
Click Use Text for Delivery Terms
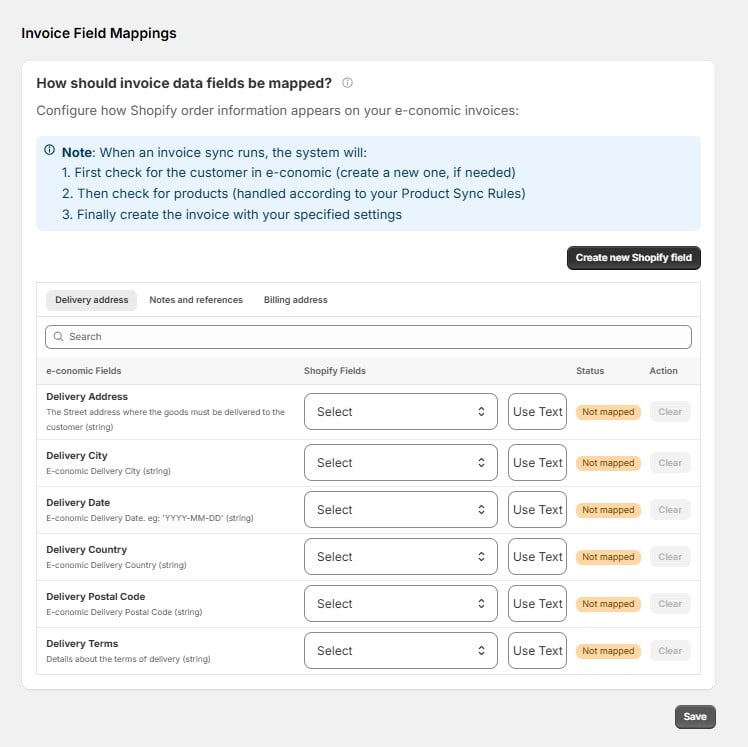click(x=538, y=651)
